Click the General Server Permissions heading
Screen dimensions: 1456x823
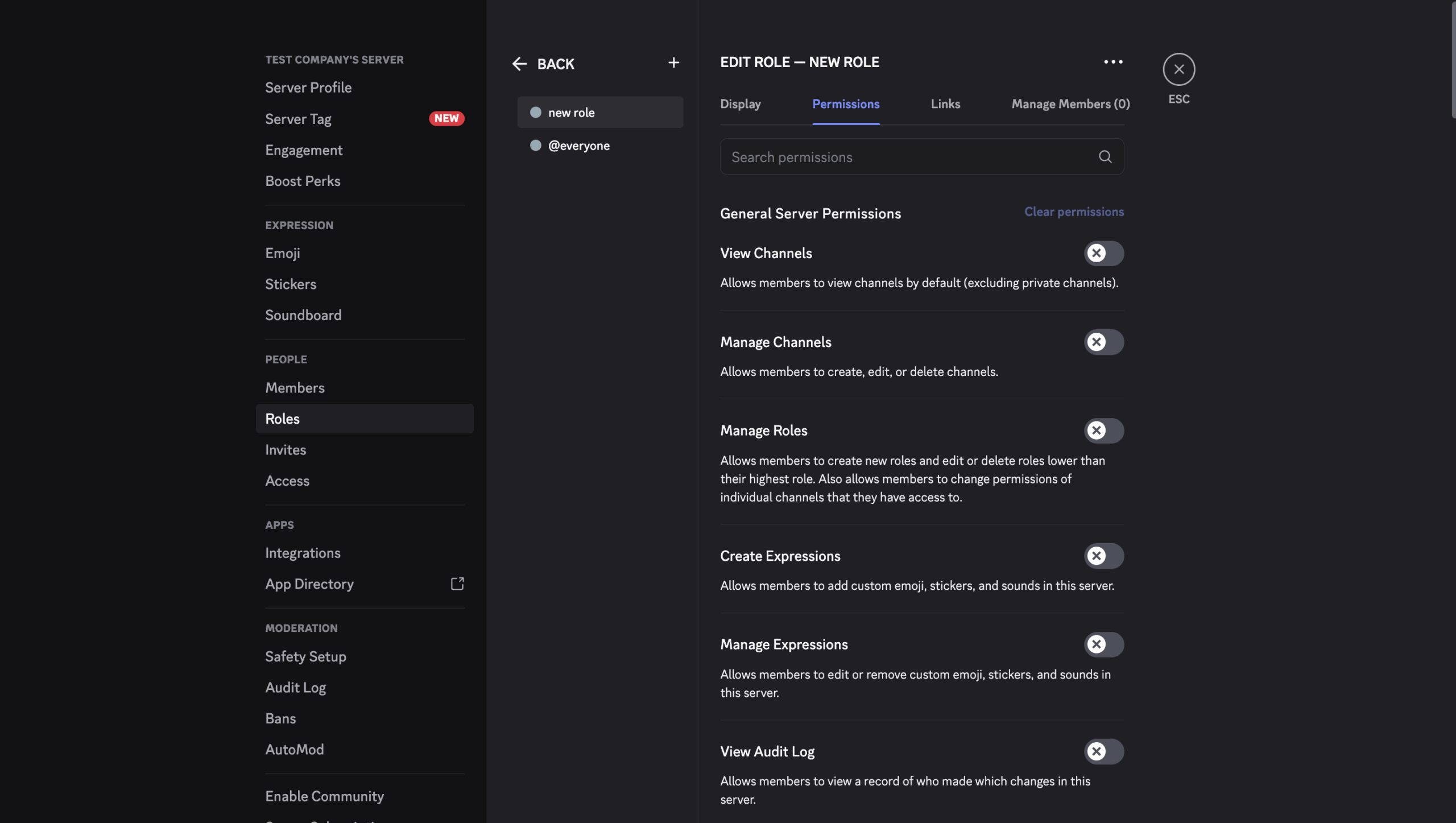pos(810,213)
